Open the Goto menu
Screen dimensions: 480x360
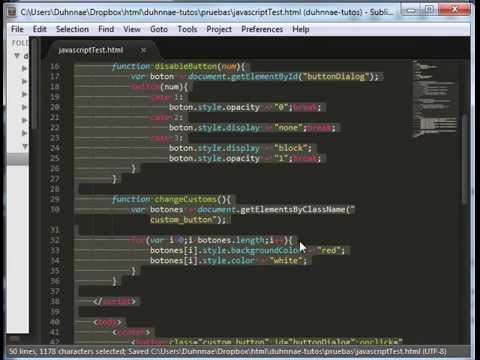tap(159, 29)
